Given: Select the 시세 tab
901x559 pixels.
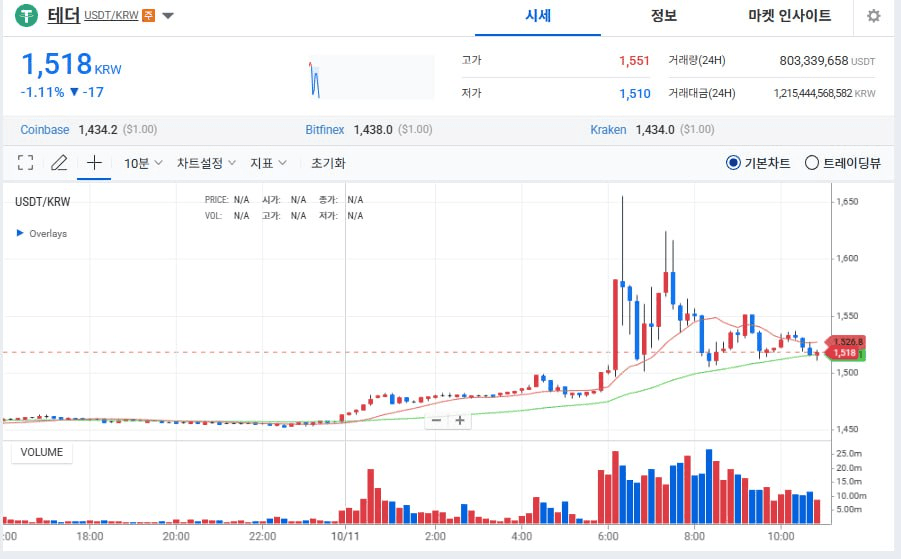Looking at the screenshot, I should 538,16.
